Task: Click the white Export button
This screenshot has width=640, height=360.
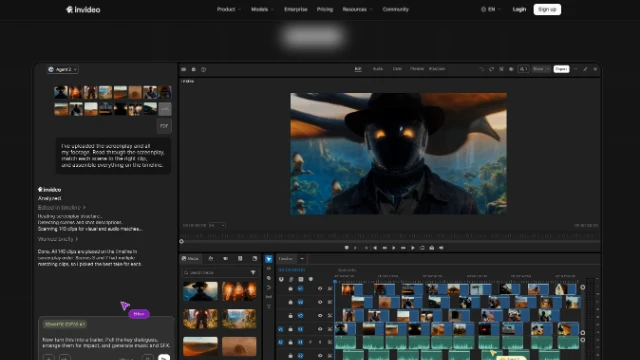Action: [561, 69]
